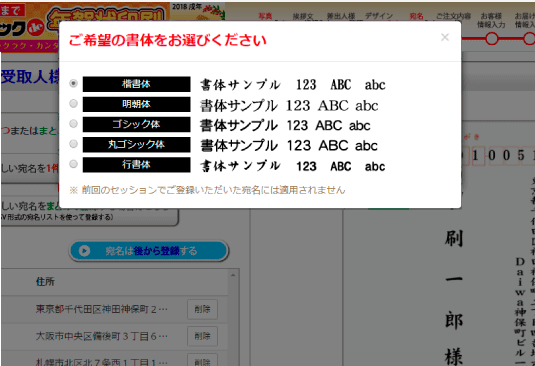Click the ご注文内容 step in progress bar

pyautogui.click(x=453, y=16)
